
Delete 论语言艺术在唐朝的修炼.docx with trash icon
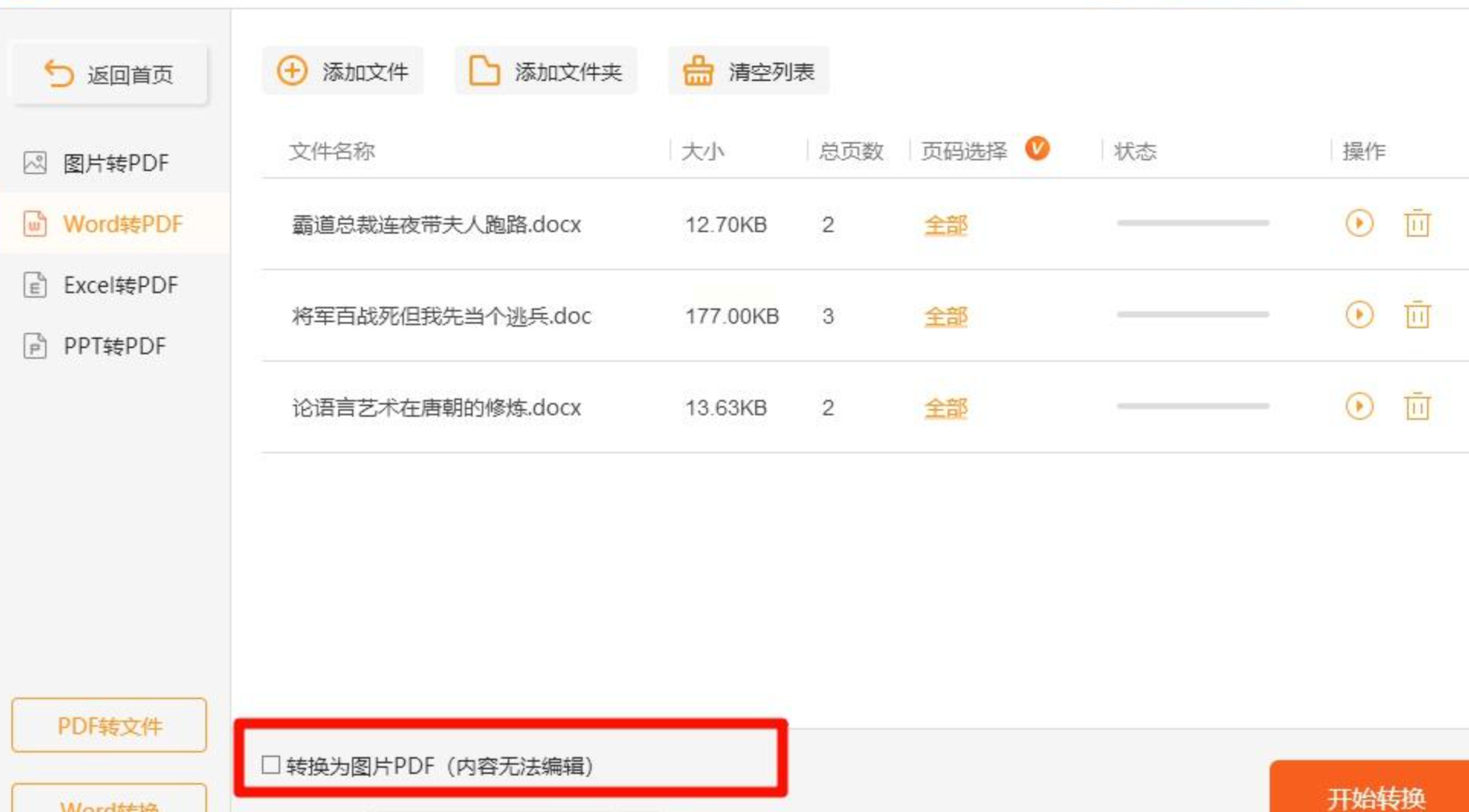coord(1417,406)
